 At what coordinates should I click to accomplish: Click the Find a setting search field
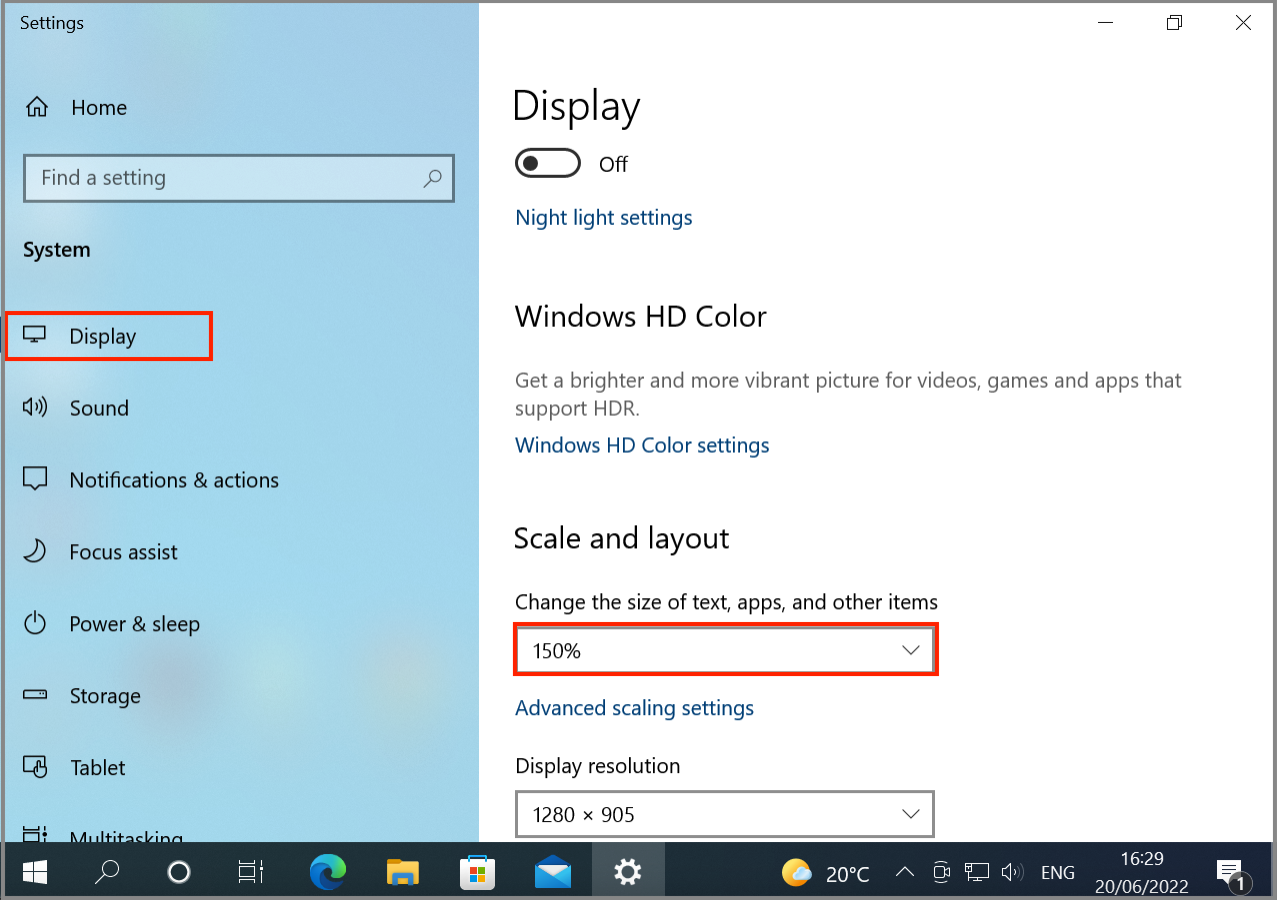click(239, 178)
